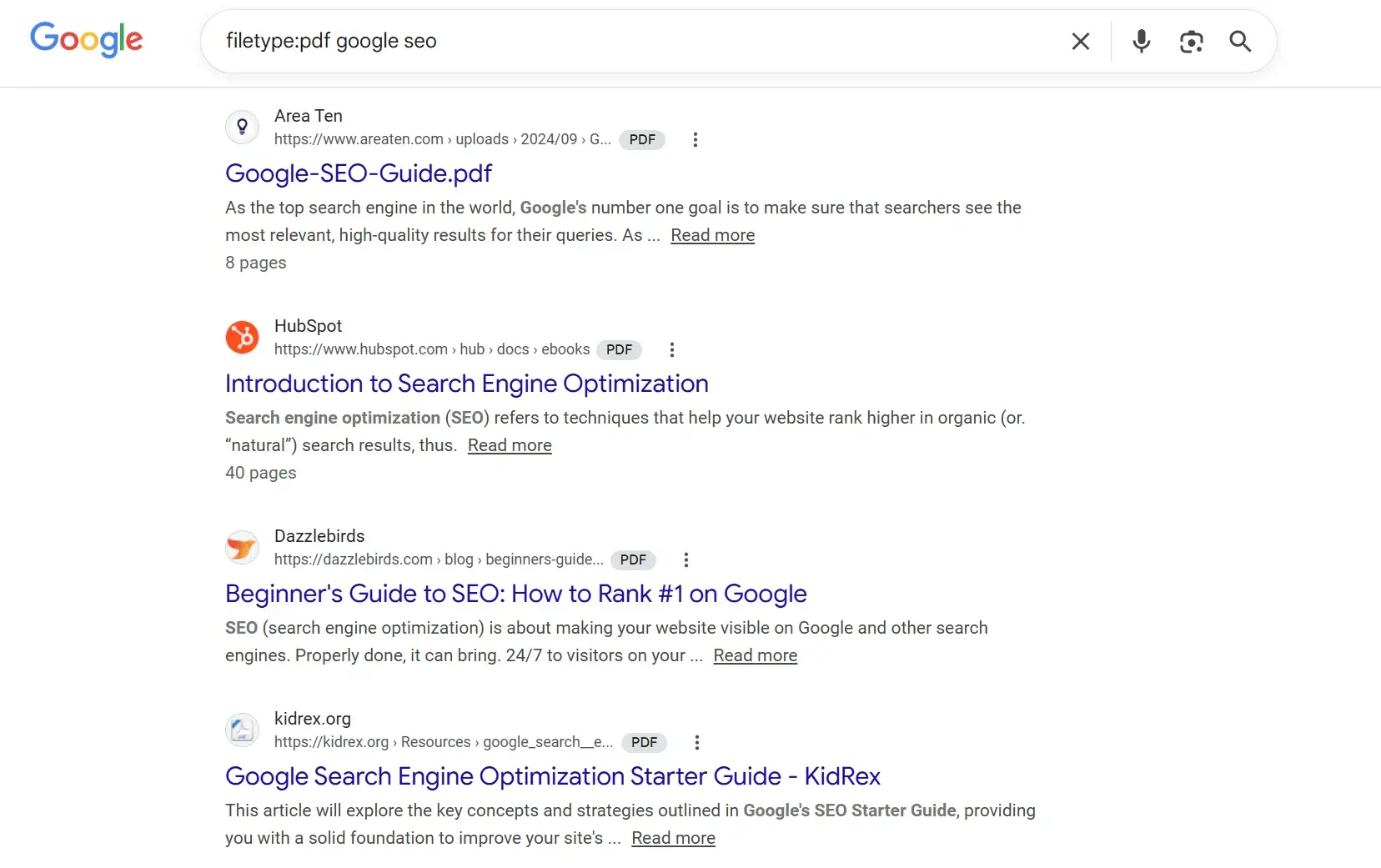This screenshot has height=868, width=1381.
Task: Open Beginner's Guide to SEO result
Action: (x=515, y=594)
